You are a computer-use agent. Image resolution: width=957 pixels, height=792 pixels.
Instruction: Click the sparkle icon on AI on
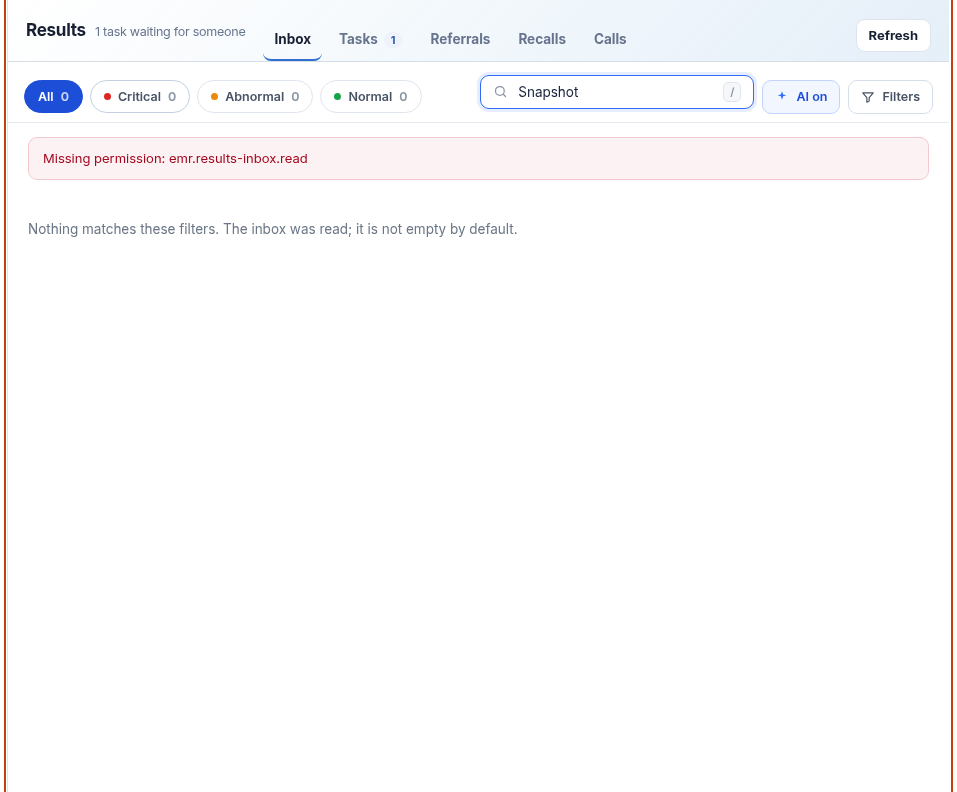[x=782, y=96]
